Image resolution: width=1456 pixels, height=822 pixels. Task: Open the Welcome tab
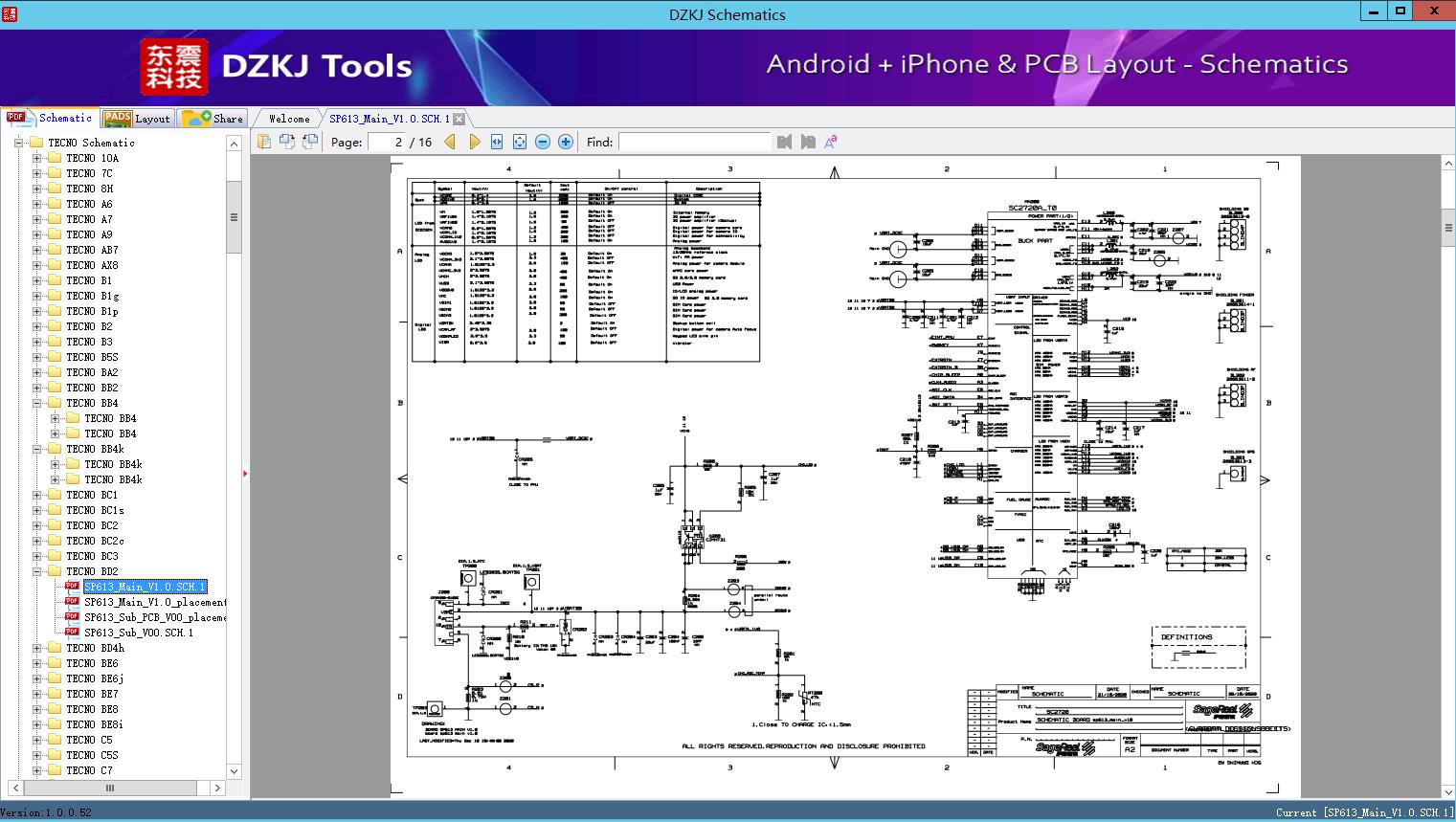(288, 119)
